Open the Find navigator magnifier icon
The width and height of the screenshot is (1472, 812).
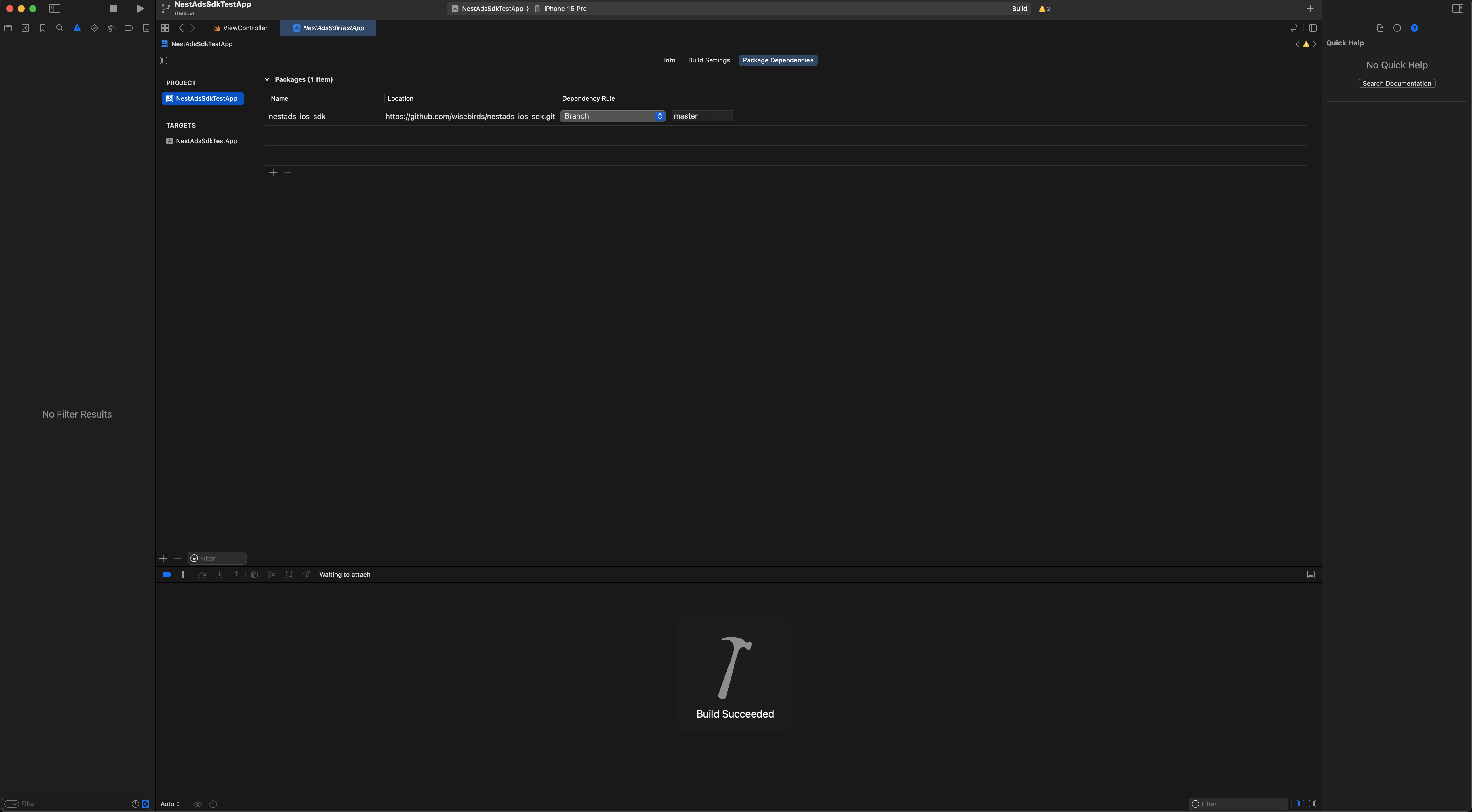pyautogui.click(x=60, y=28)
